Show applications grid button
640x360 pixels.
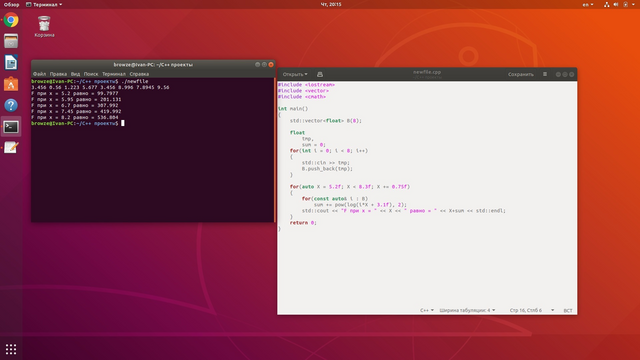pyautogui.click(x=11, y=349)
